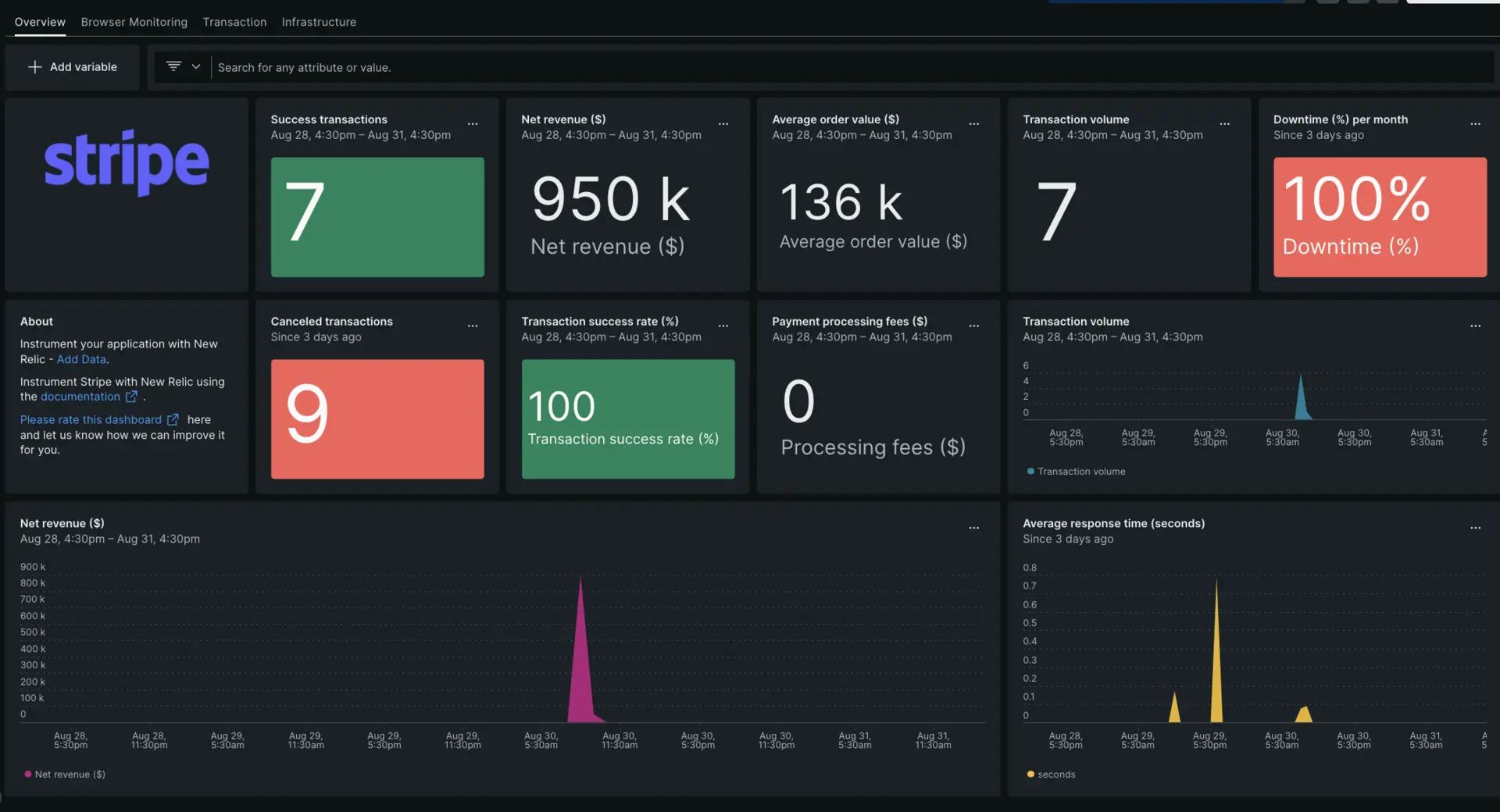1500x812 pixels.
Task: Open the Transaction volume chart ellipsis menu
Action: [x=1475, y=326]
